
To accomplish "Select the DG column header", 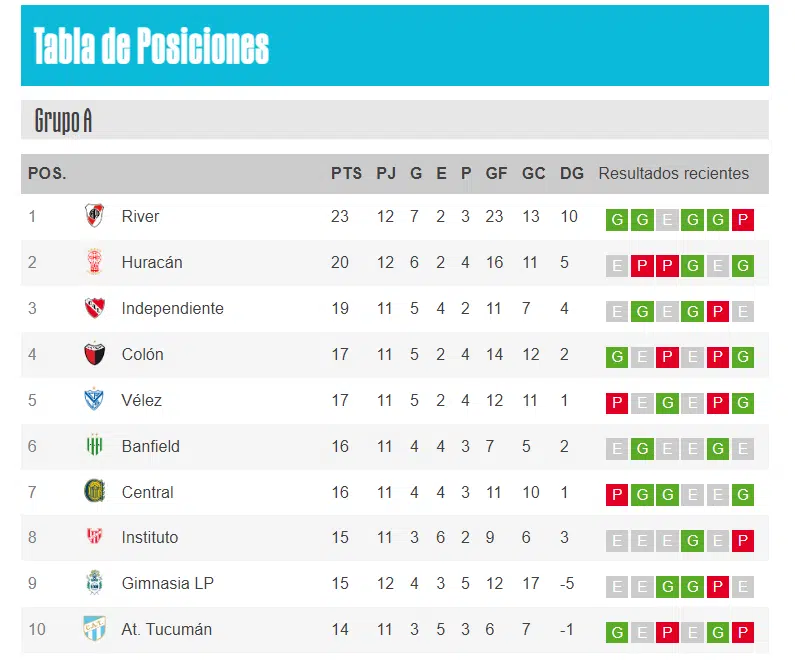I will tap(571, 173).
